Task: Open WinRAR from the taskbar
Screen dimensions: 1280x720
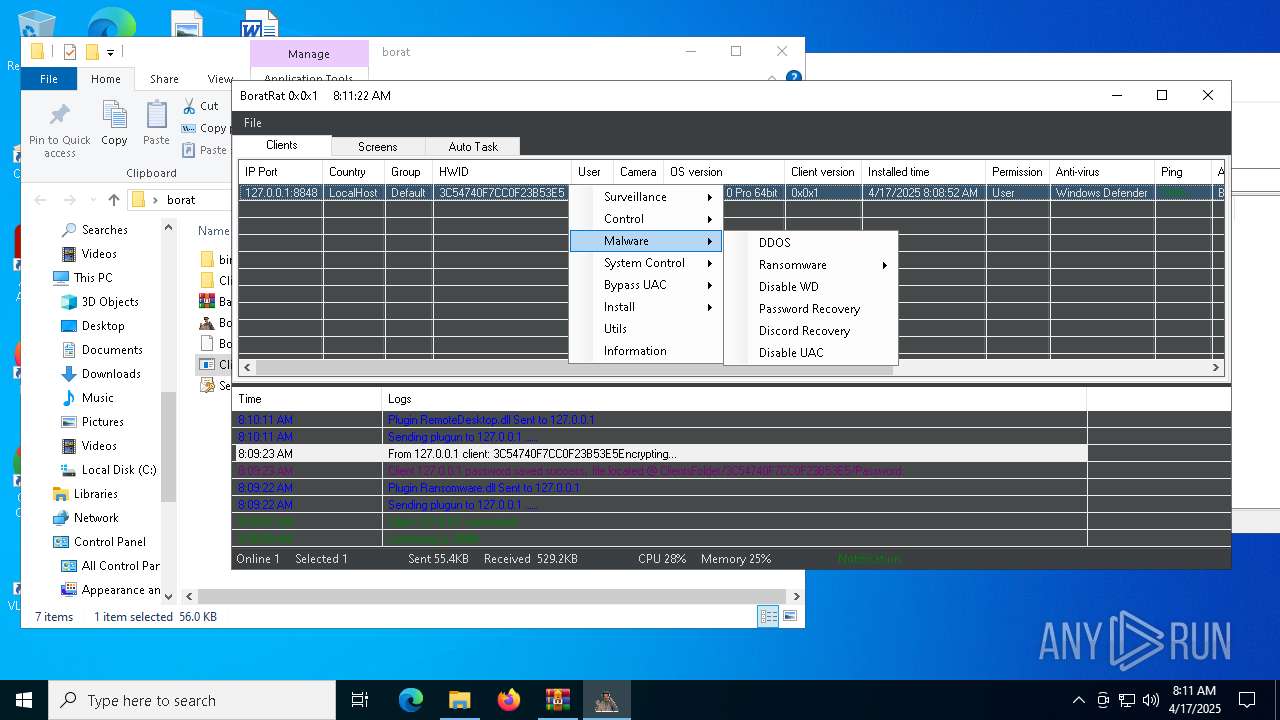Action: [557, 700]
